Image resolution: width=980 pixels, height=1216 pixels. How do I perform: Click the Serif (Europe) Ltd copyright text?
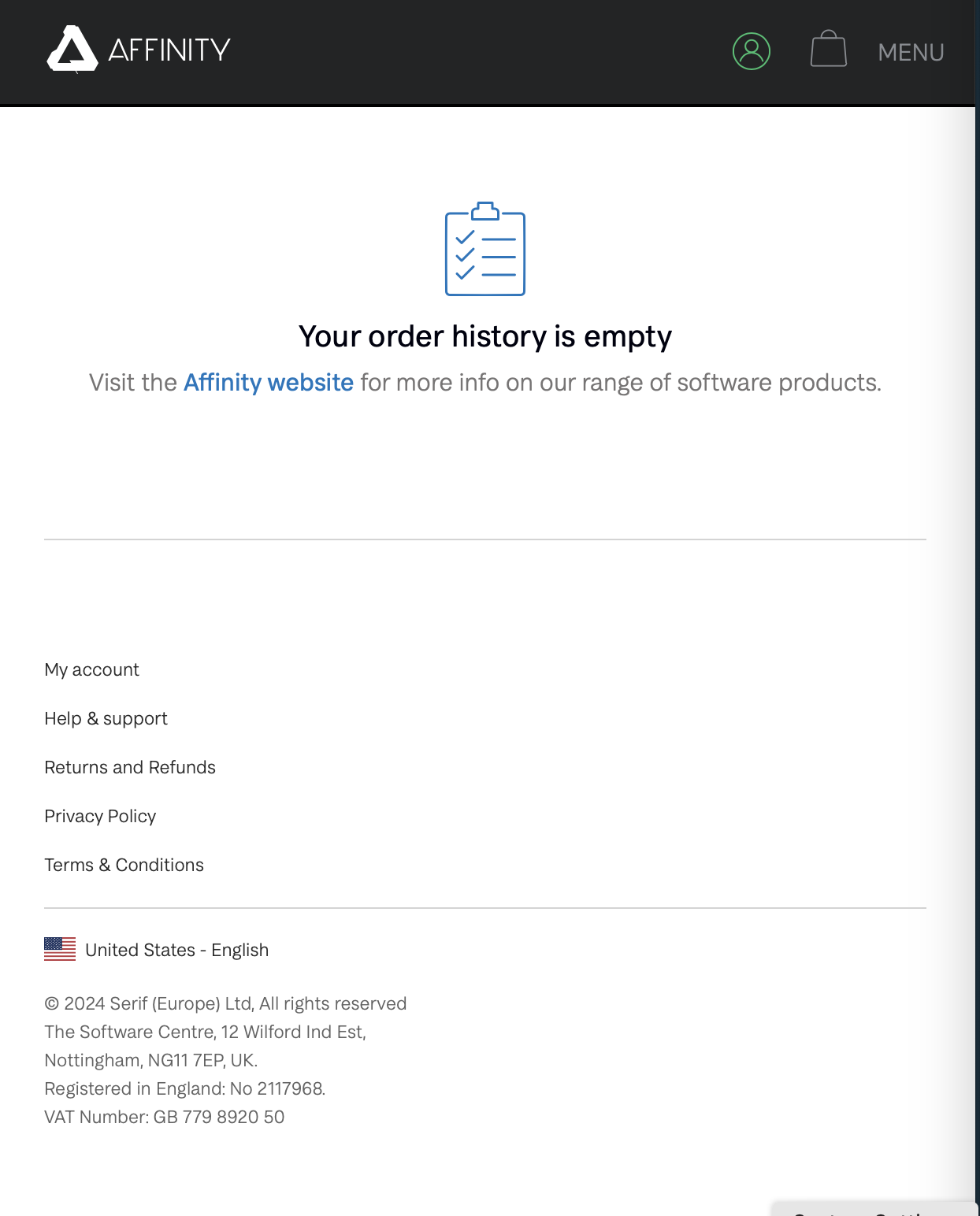coord(225,1003)
